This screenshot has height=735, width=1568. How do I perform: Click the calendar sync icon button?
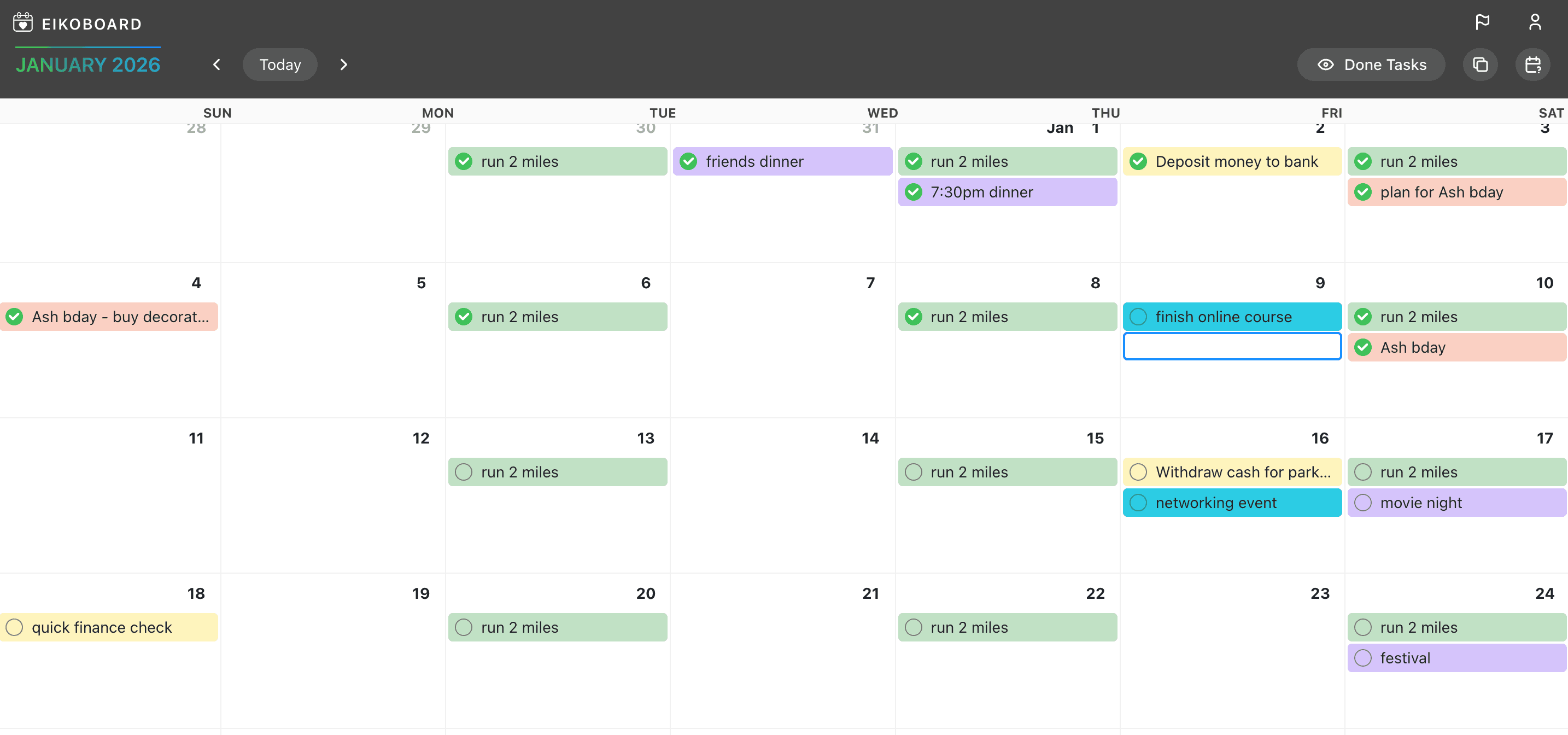pyautogui.click(x=1532, y=65)
